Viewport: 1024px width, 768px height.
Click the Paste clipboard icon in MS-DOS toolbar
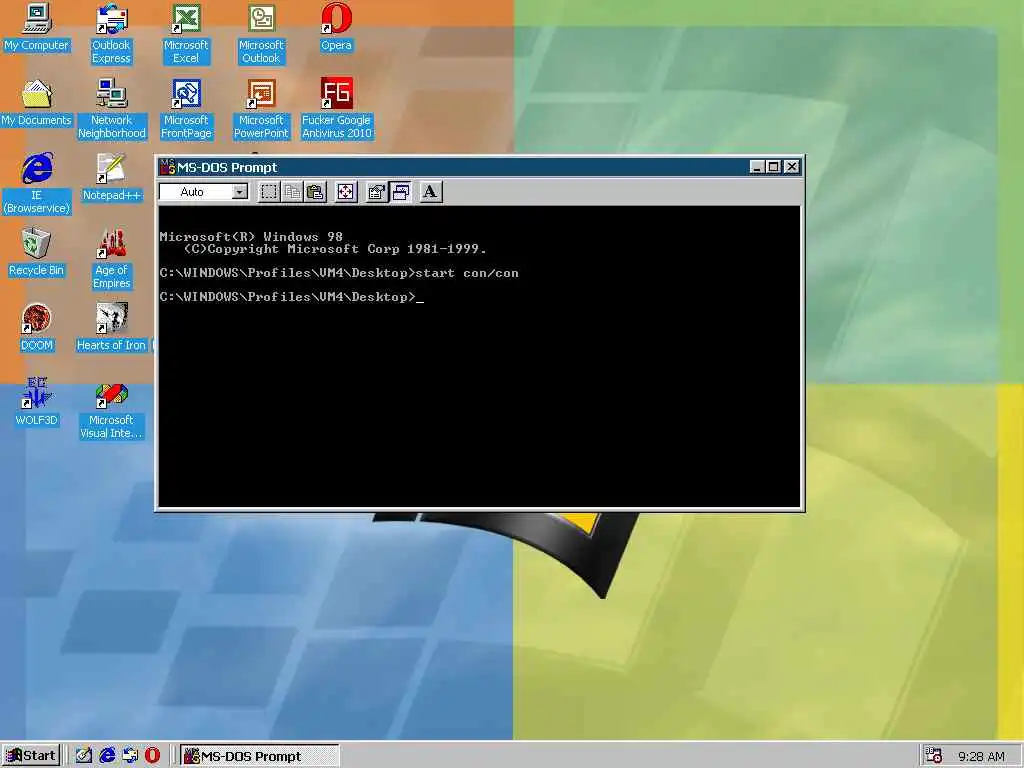tap(315, 192)
